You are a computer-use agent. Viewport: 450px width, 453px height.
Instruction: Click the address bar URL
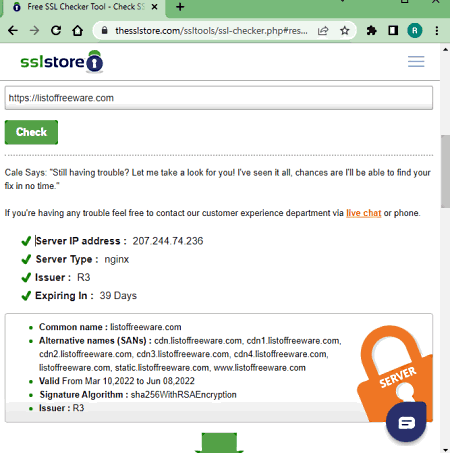[x=211, y=31]
